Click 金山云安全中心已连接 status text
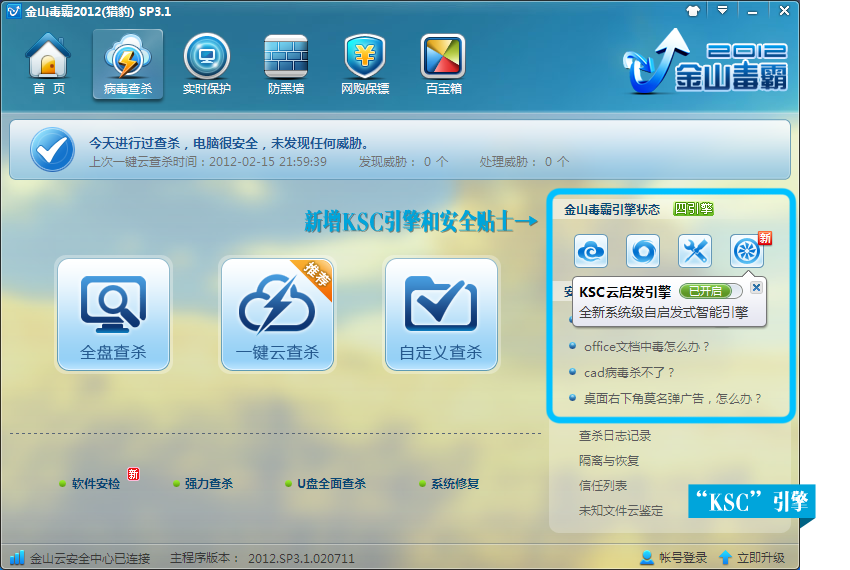This screenshot has height=570, width=850. (90, 558)
